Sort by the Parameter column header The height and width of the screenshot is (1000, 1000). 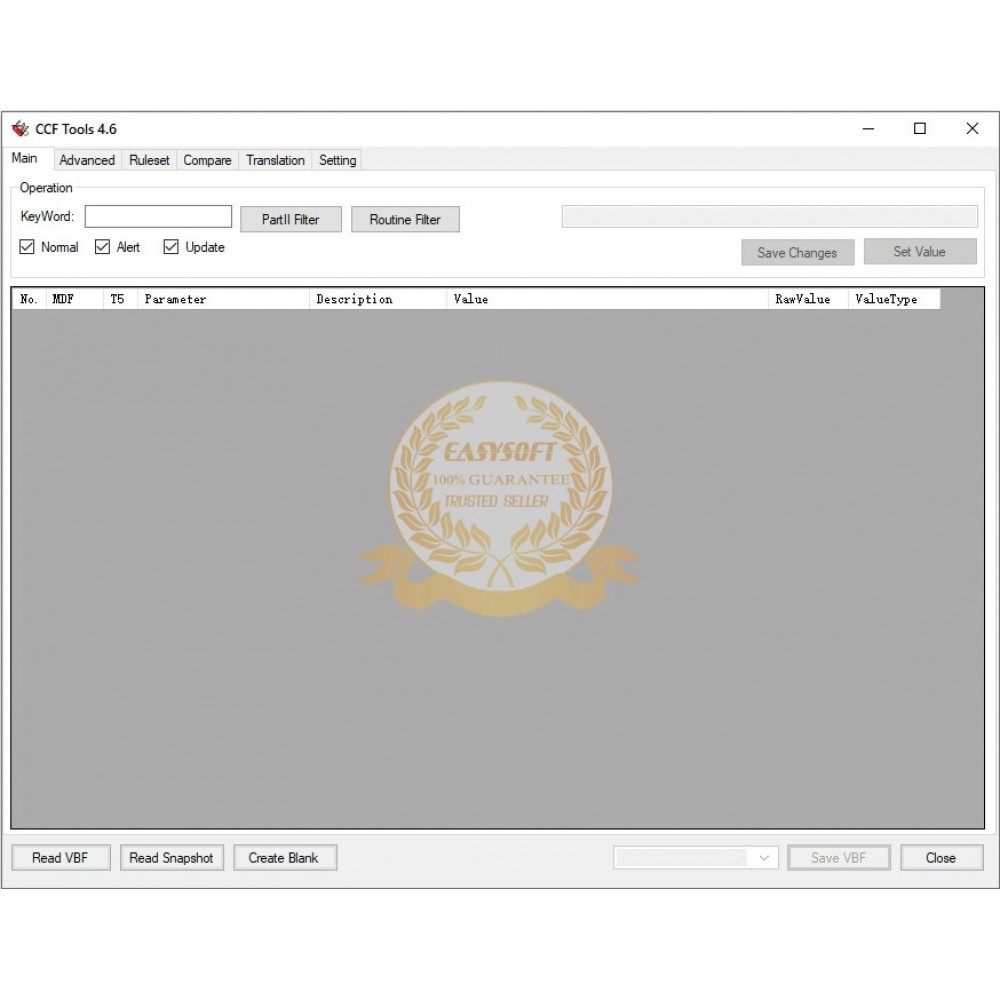pyautogui.click(x=223, y=299)
